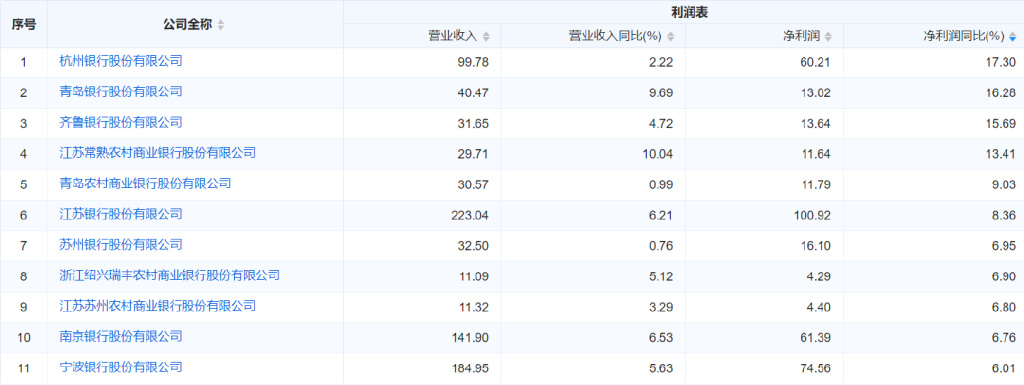Select revenue cell 31.65

coord(472,123)
